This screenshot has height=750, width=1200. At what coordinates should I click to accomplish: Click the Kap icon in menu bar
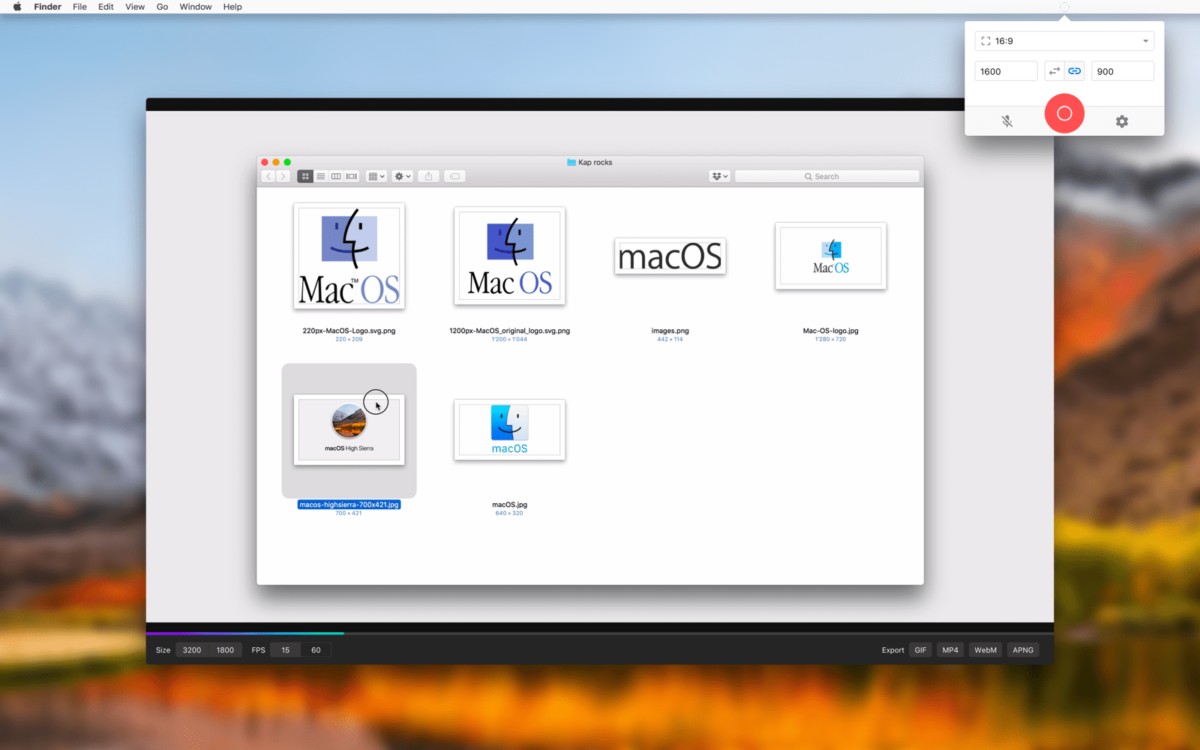pos(1064,7)
